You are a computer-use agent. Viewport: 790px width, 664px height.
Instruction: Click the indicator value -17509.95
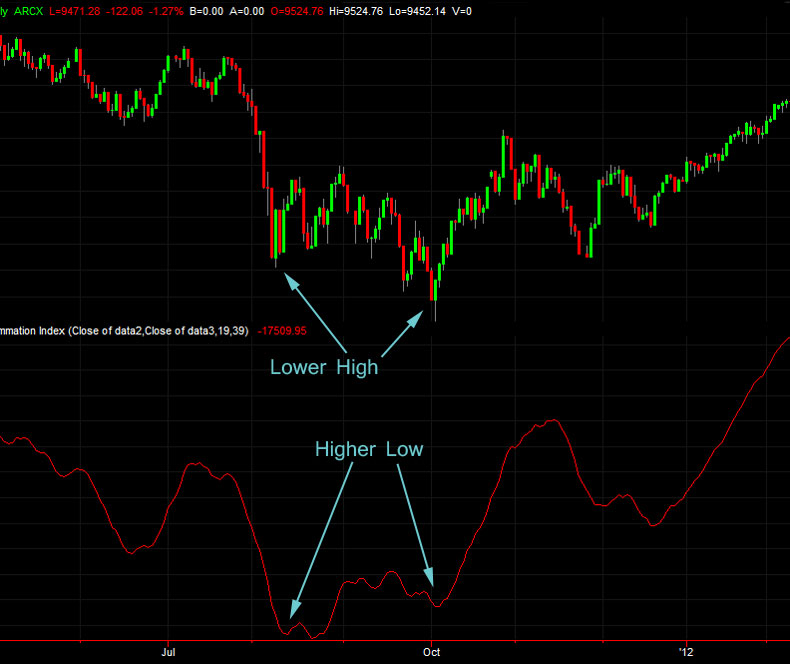point(282,331)
